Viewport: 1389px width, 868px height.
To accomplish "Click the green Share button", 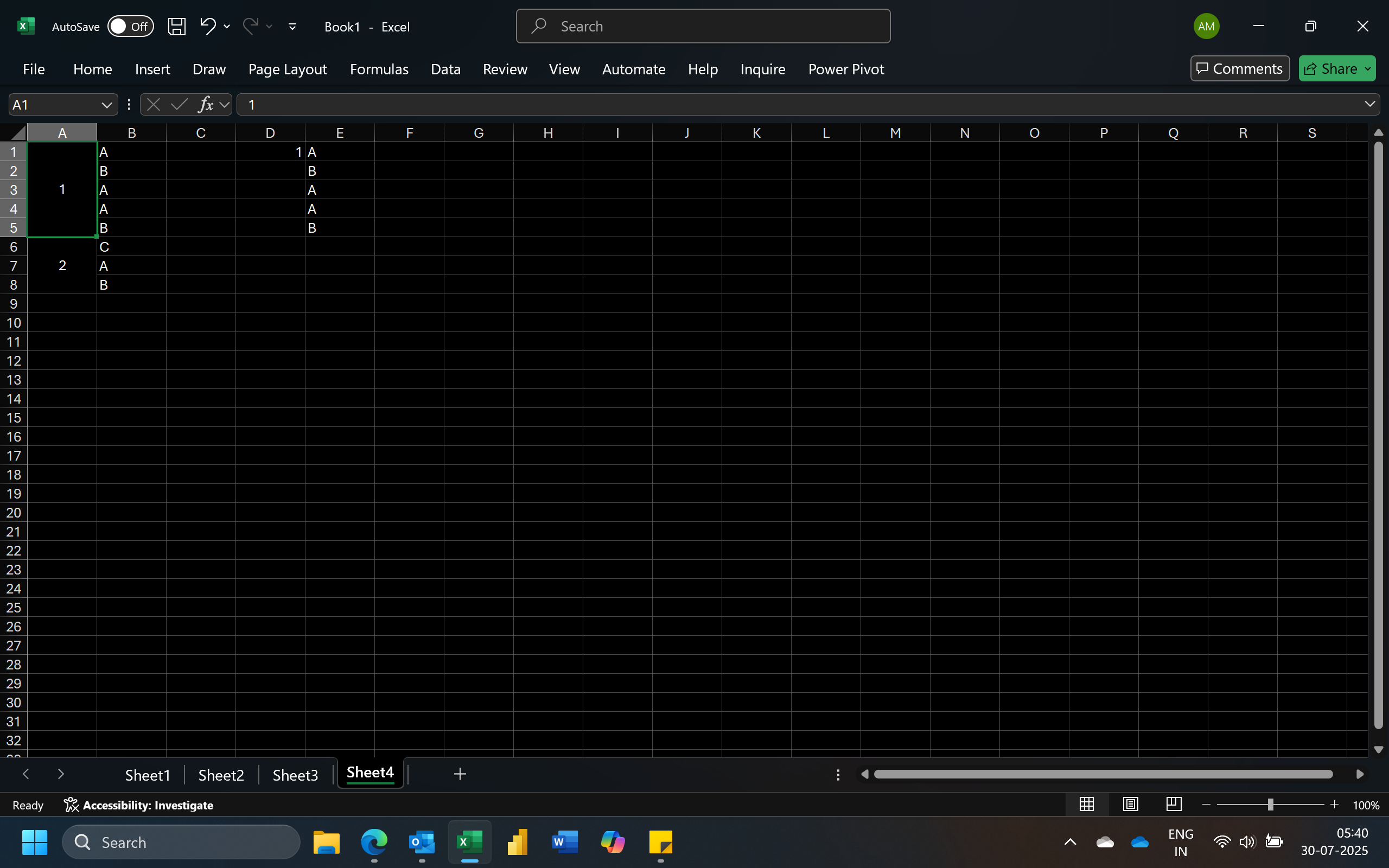I will (x=1330, y=69).
